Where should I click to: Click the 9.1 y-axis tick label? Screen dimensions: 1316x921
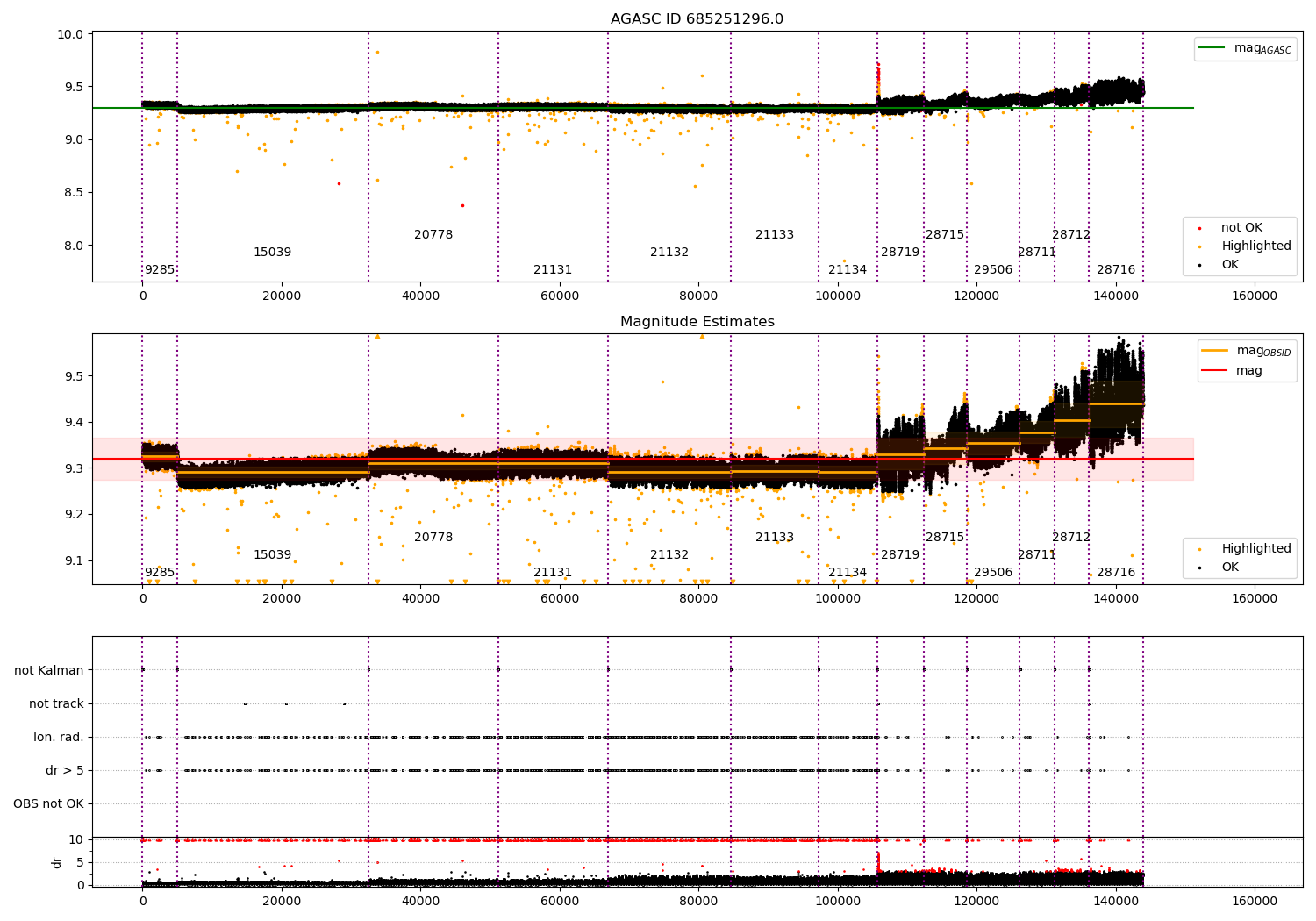(74, 561)
